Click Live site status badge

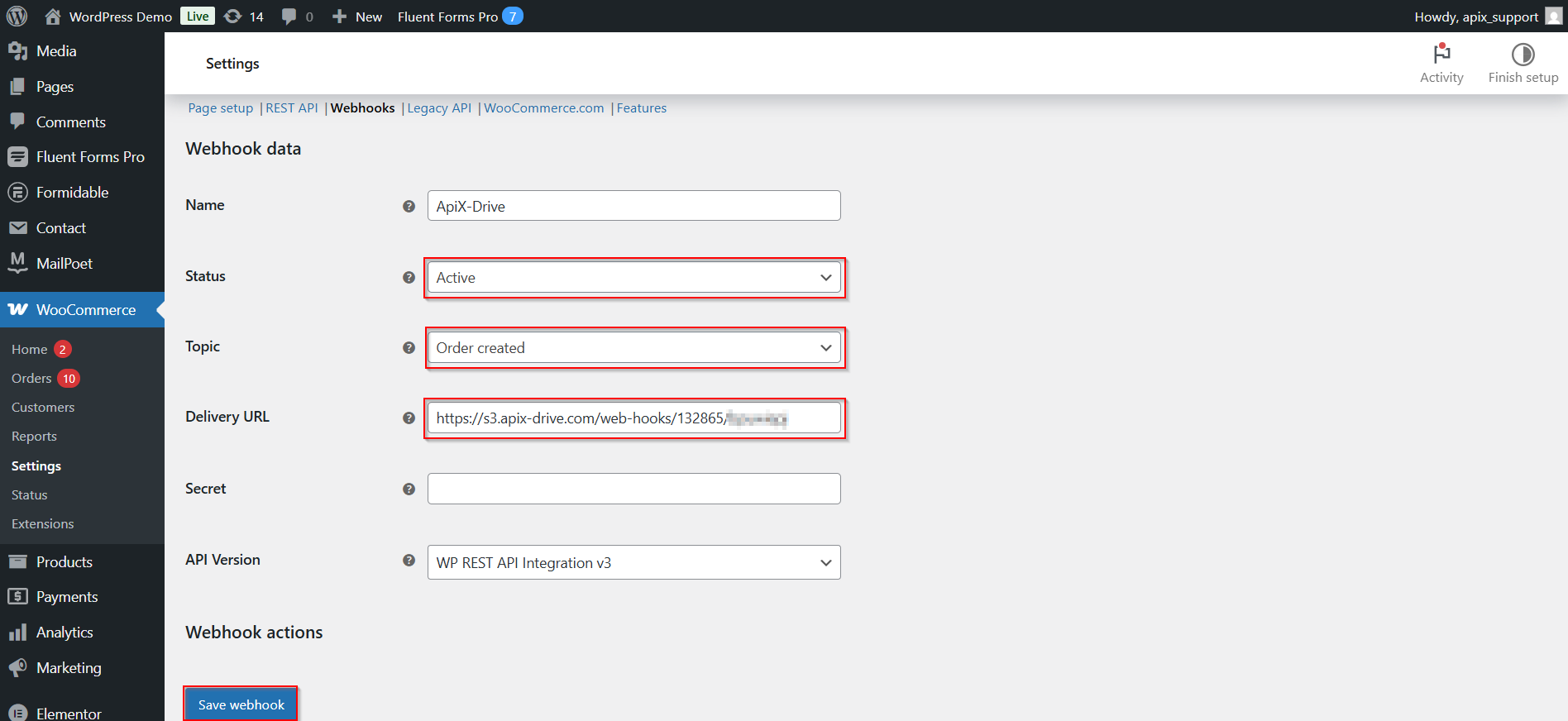pyautogui.click(x=198, y=17)
